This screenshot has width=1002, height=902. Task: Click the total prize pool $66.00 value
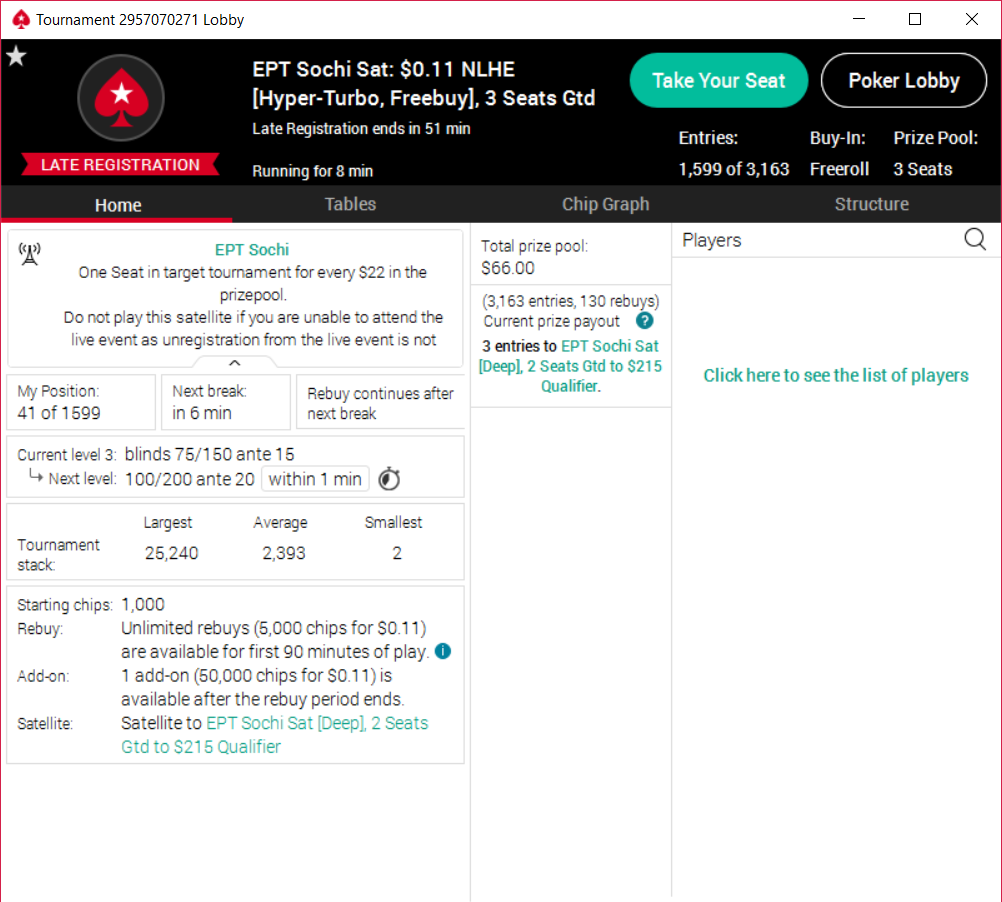(508, 268)
